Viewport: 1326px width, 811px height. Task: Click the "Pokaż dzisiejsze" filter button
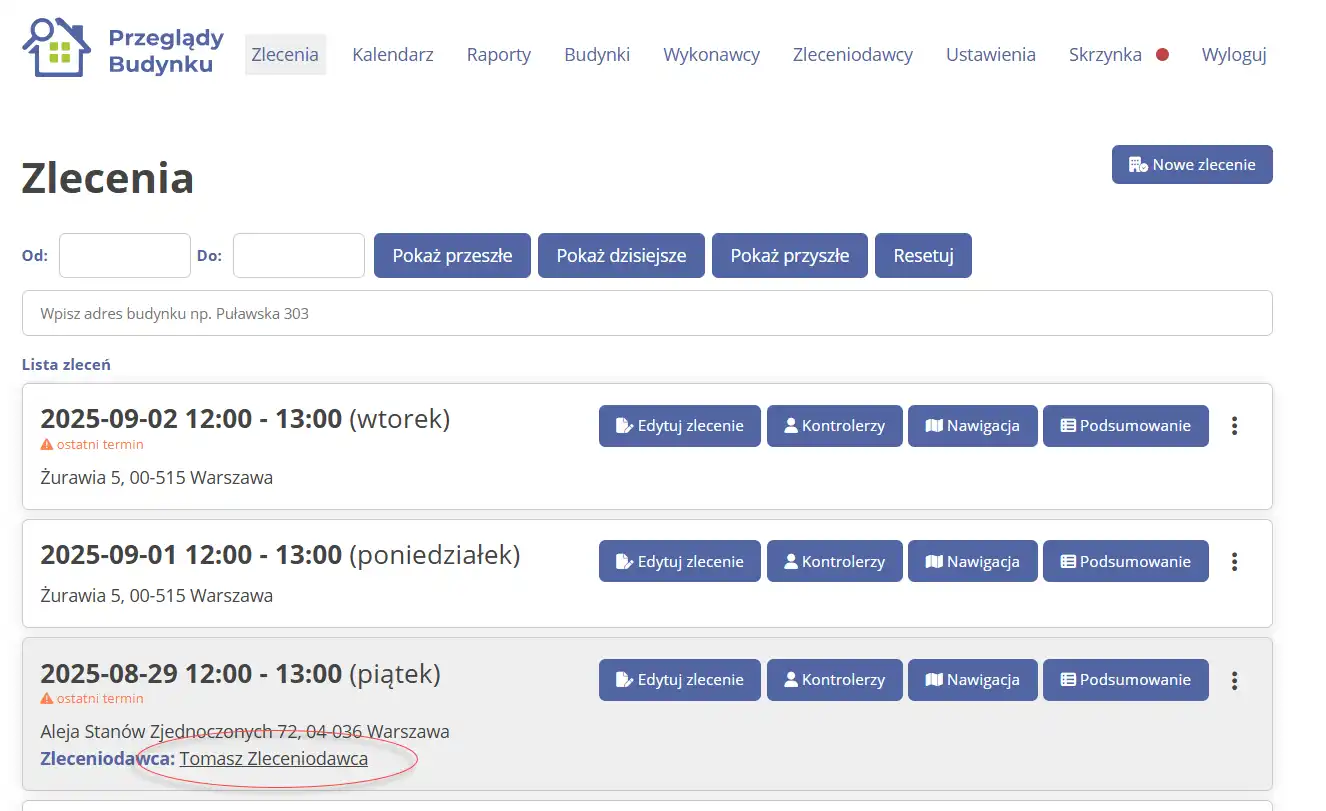[x=620, y=255]
